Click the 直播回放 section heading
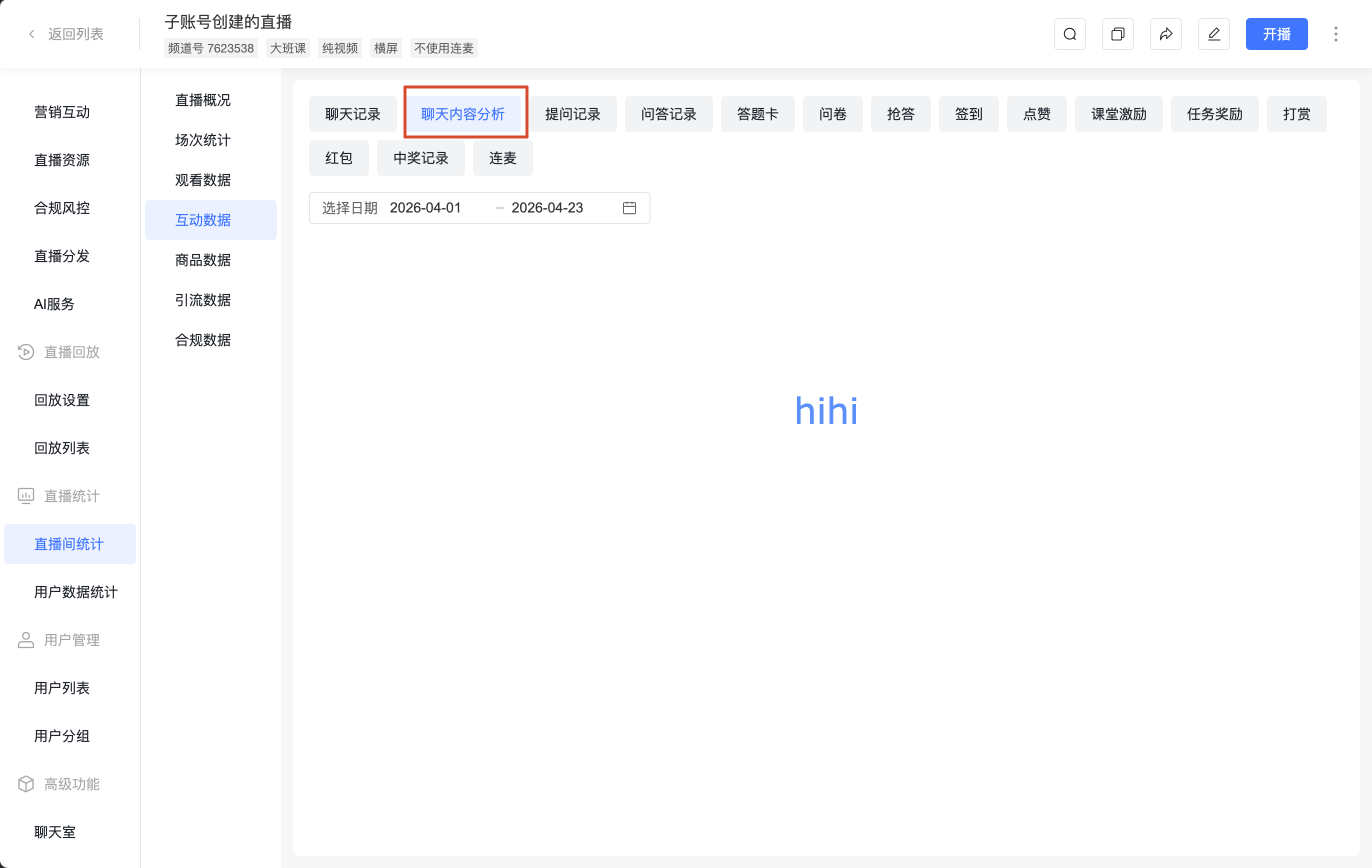Viewport: 1372px width, 868px height. (72, 352)
